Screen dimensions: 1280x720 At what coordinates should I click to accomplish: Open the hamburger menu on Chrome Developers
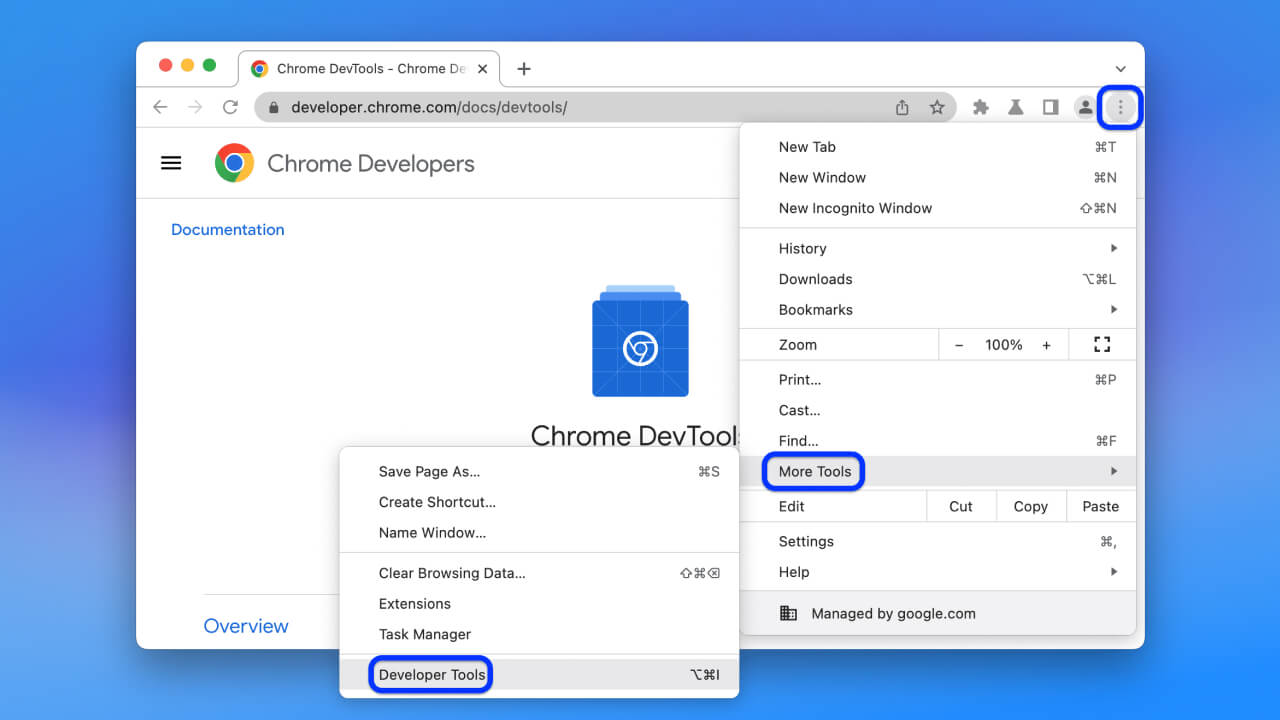(171, 163)
